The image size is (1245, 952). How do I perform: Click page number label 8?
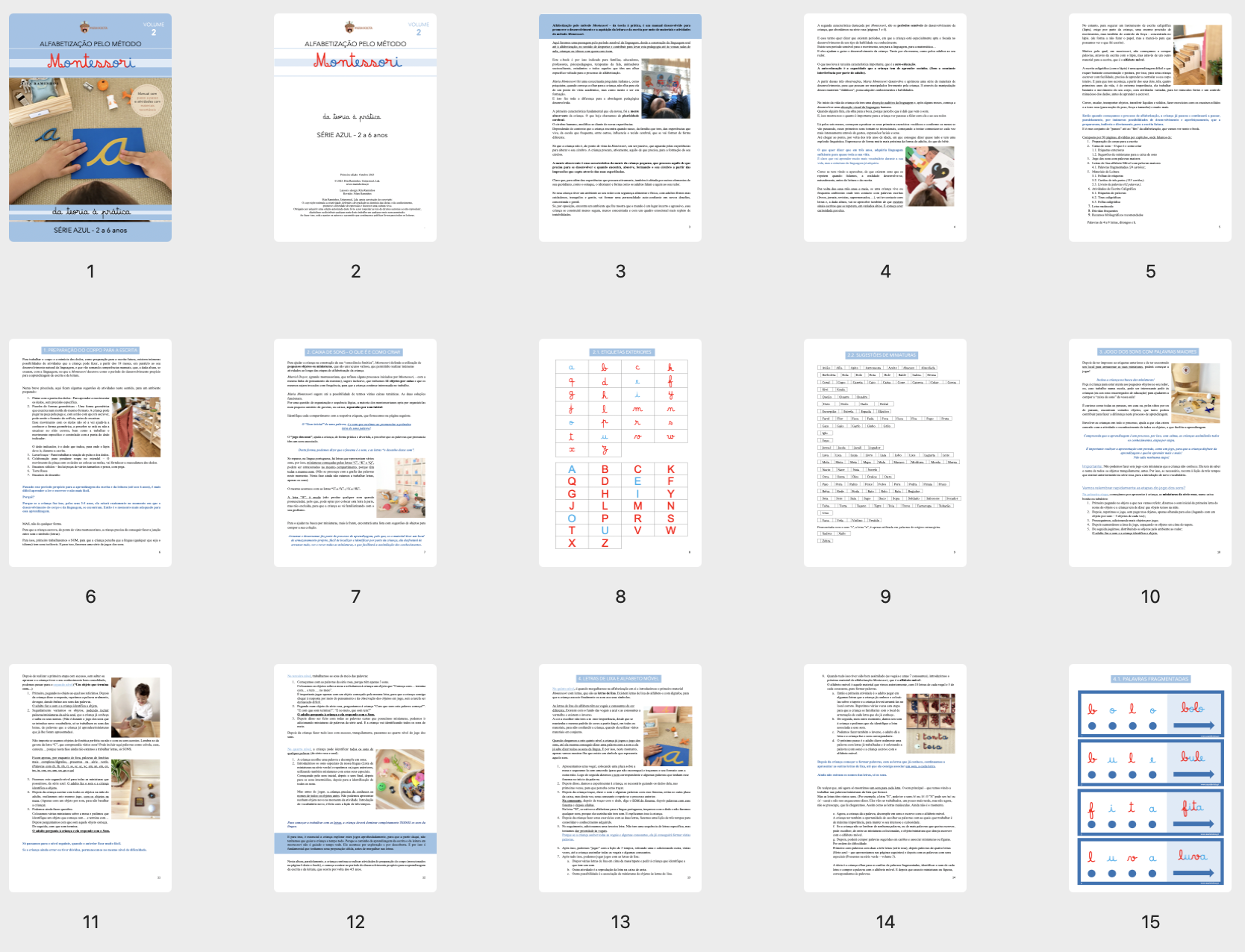(620, 597)
